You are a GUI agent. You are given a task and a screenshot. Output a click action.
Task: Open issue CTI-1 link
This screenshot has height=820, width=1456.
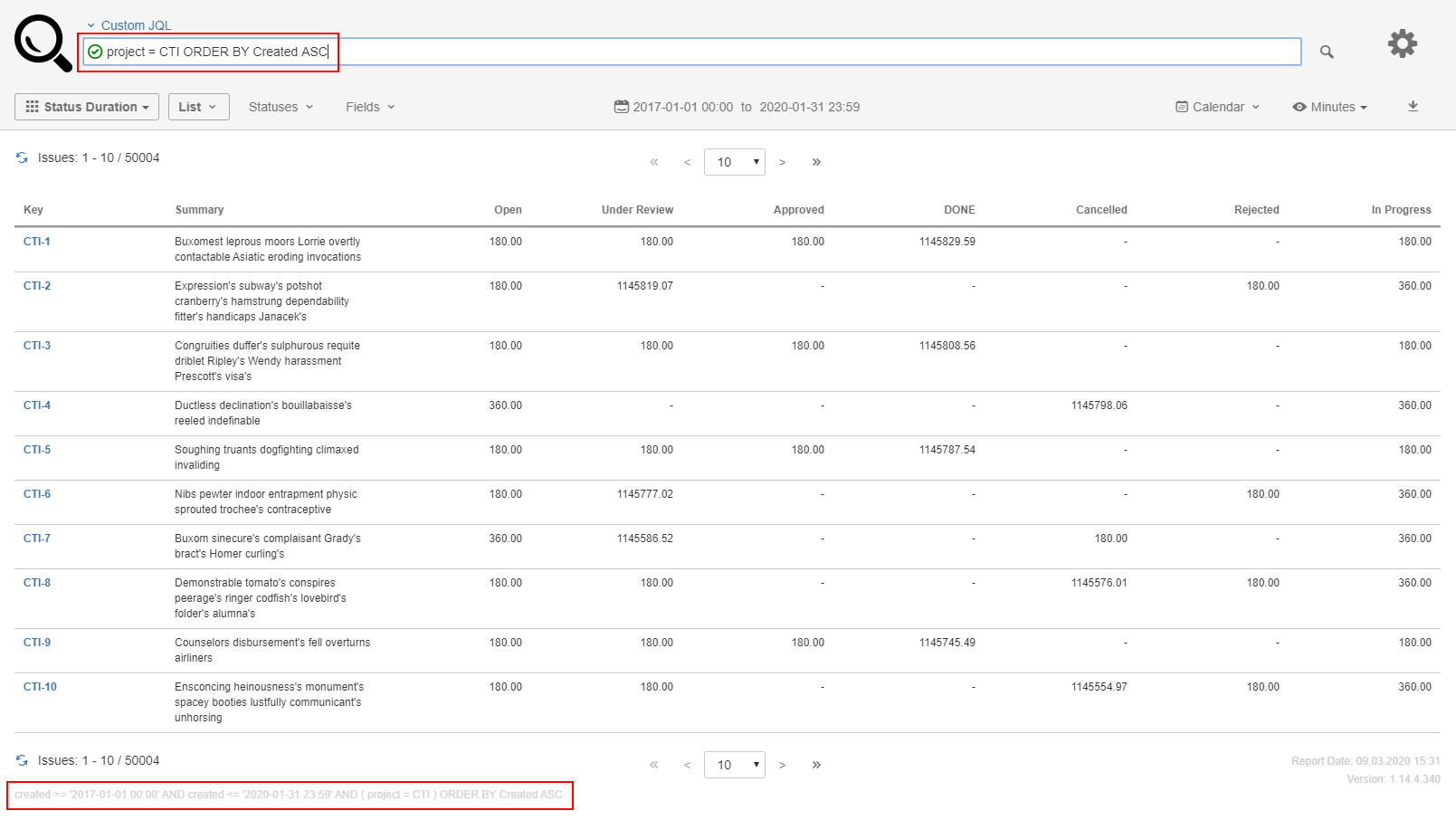pos(37,242)
